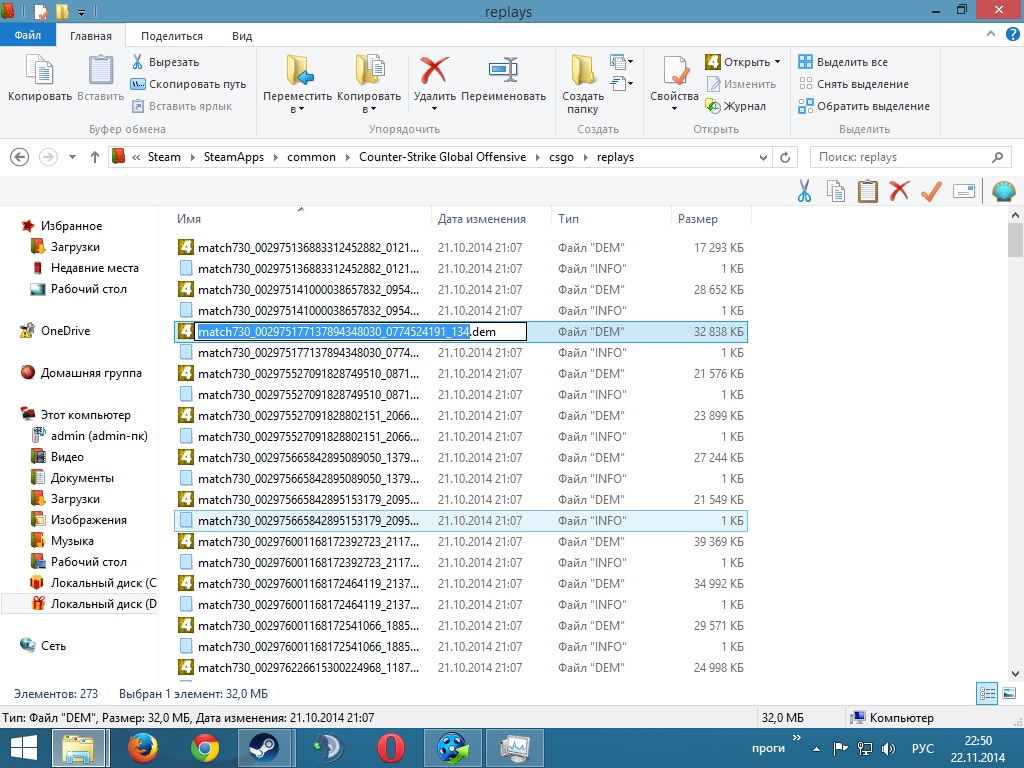Click the red X delete icon in secondary toolbar
The width and height of the screenshot is (1024, 768).
(x=899, y=191)
